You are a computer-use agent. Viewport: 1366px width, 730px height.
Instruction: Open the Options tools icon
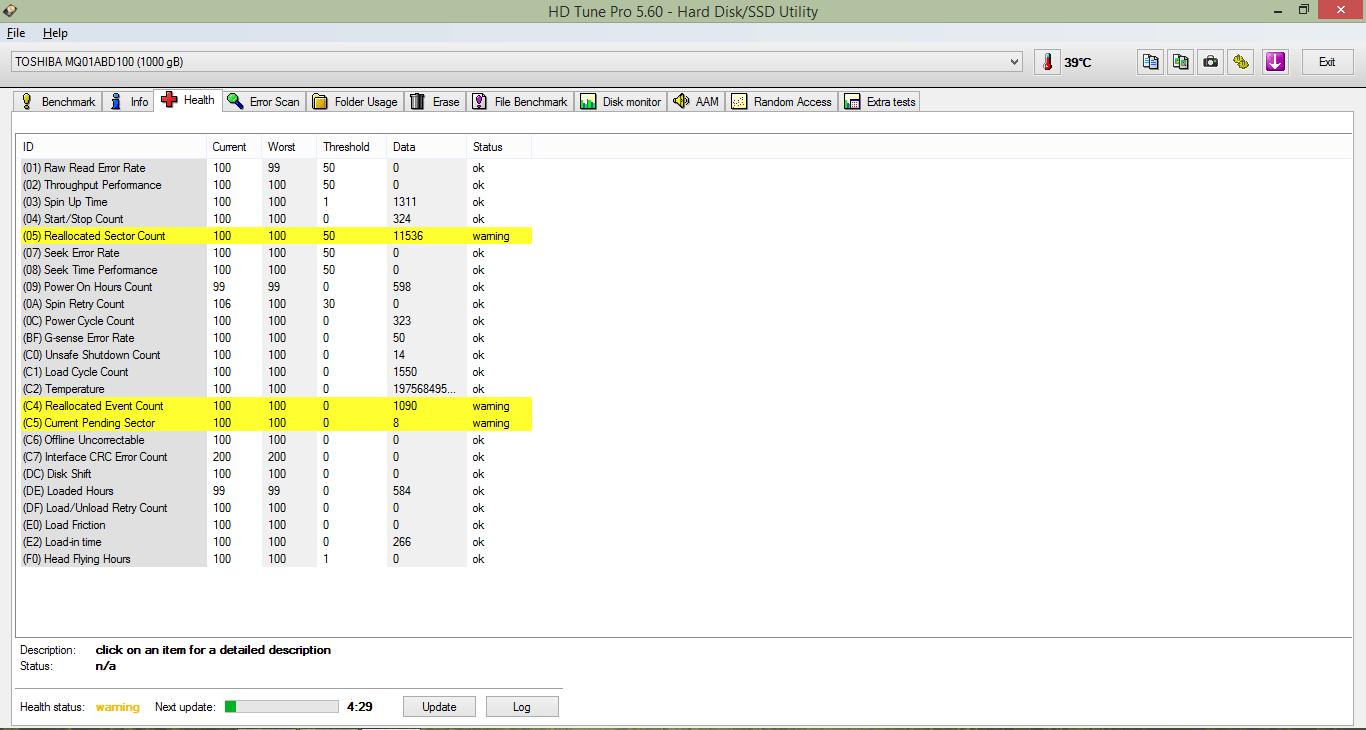coord(1241,62)
